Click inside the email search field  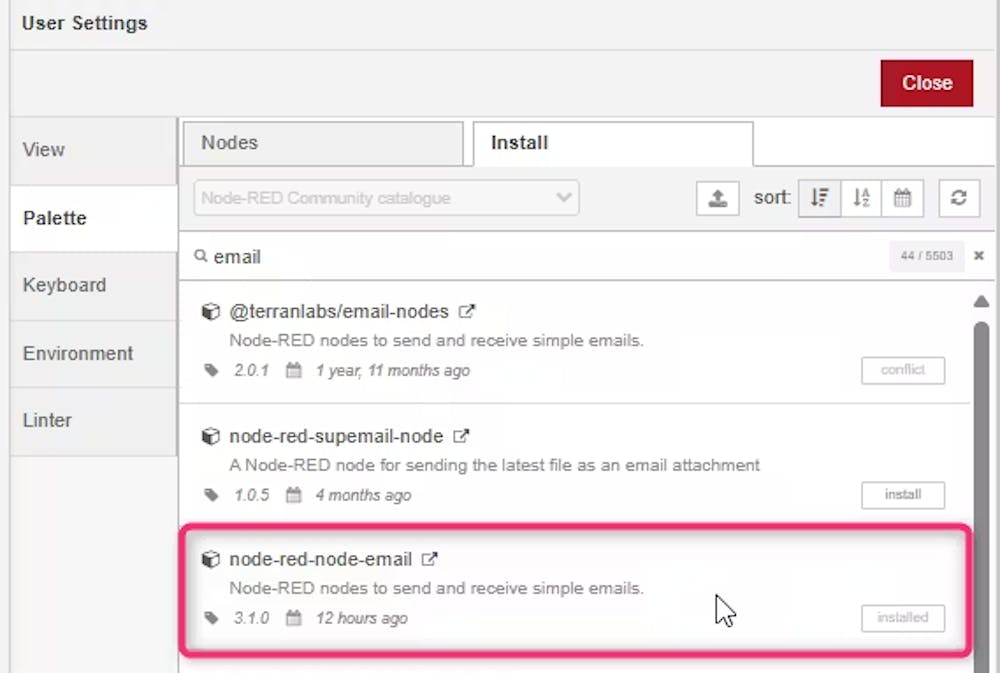click(400, 256)
